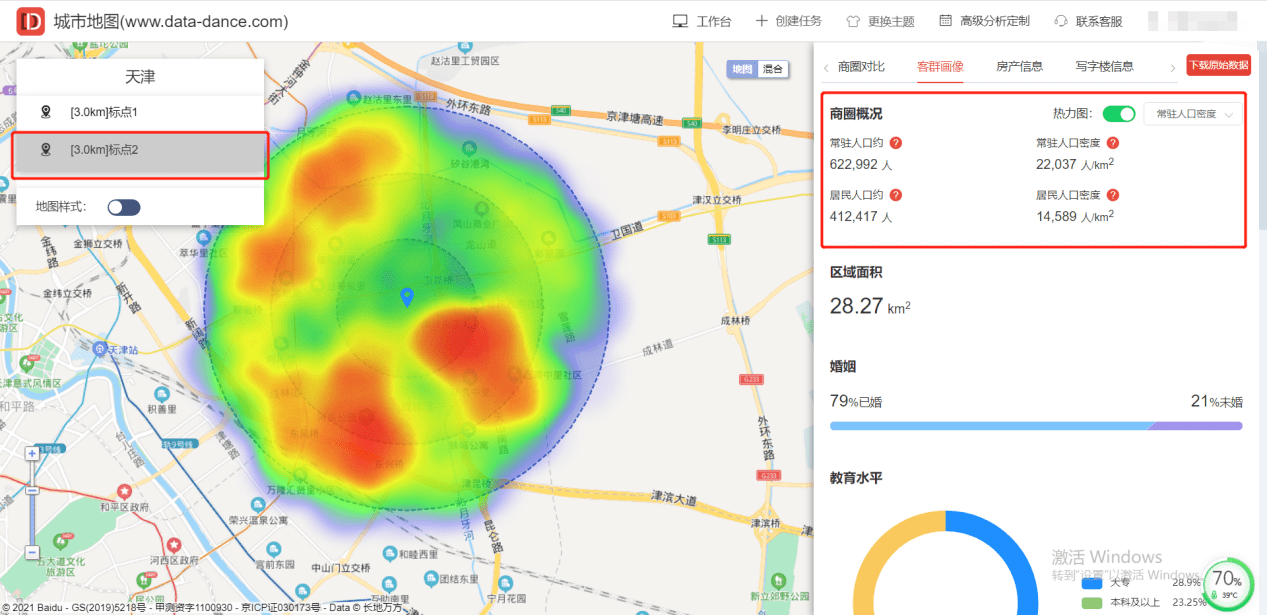Click the help icon beside 常驻人口密度
The width and height of the screenshot is (1267, 615).
pos(1112,143)
